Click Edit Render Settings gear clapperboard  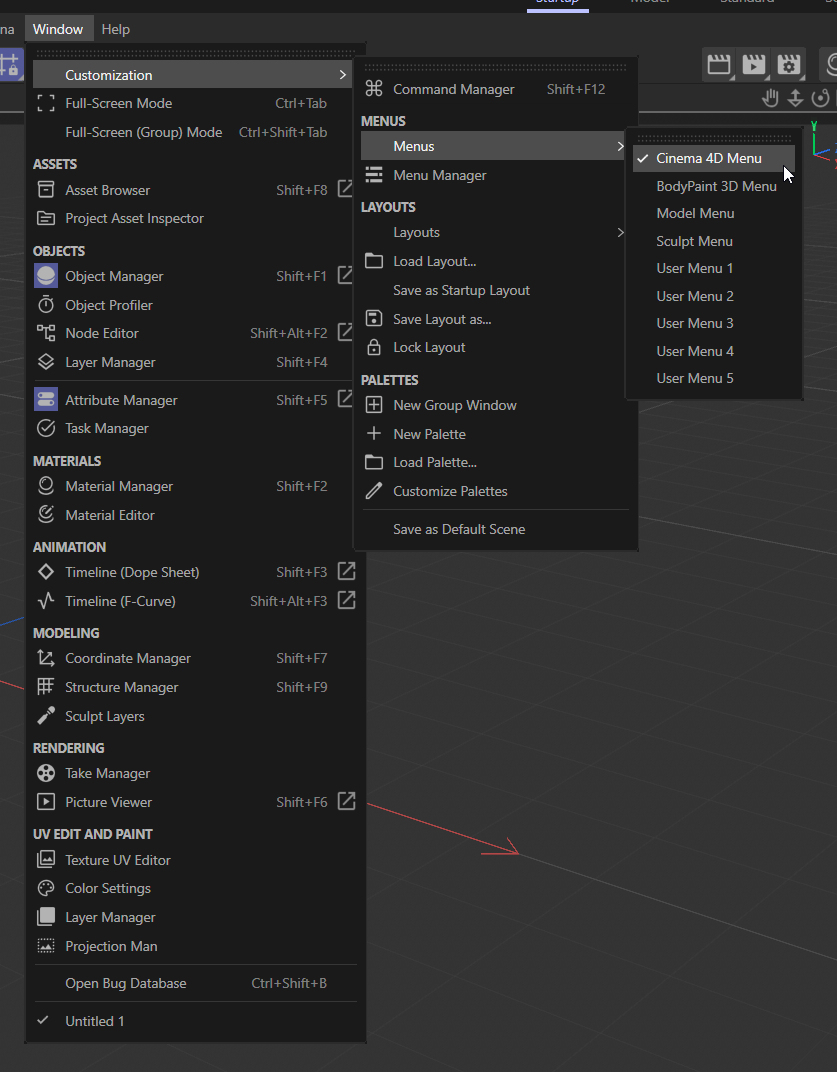[x=788, y=65]
